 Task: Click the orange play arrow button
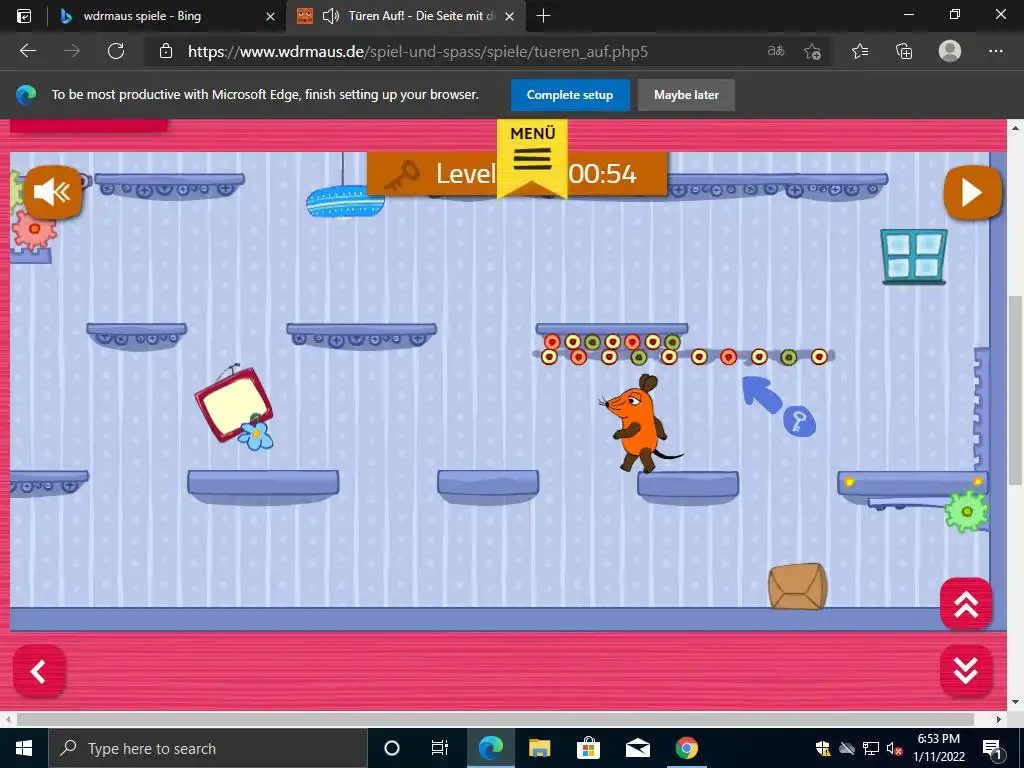click(972, 193)
